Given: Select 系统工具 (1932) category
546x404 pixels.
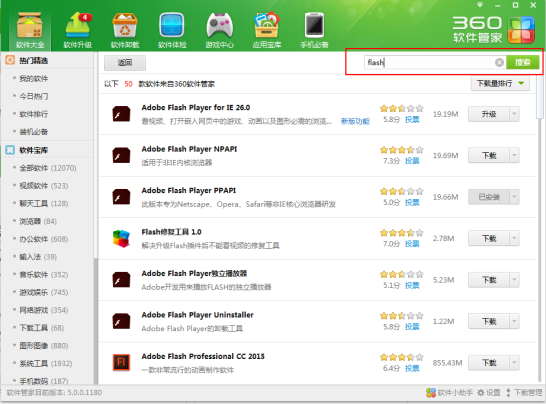Looking at the screenshot, I should [x=46, y=363].
